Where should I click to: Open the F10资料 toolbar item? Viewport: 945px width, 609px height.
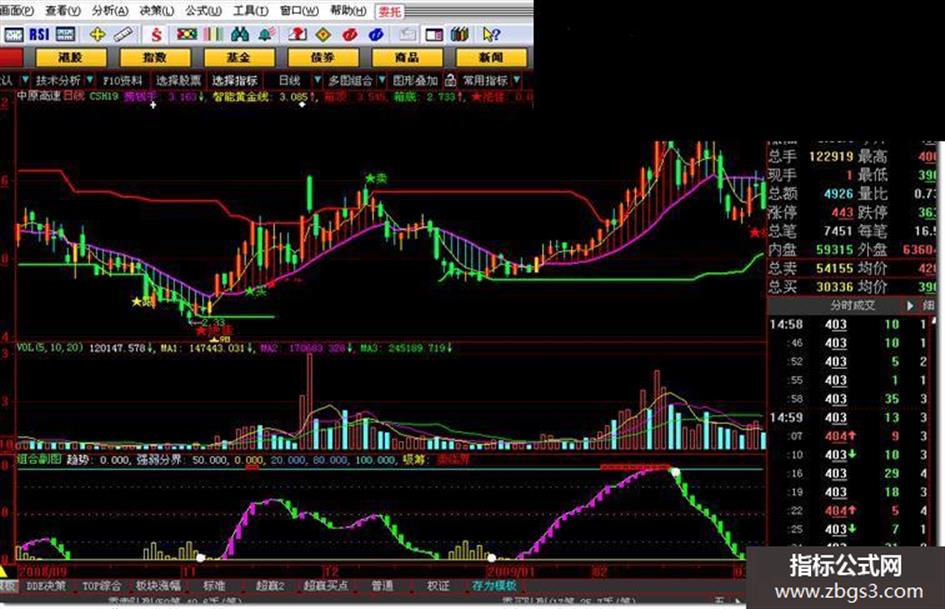pyautogui.click(x=122, y=80)
